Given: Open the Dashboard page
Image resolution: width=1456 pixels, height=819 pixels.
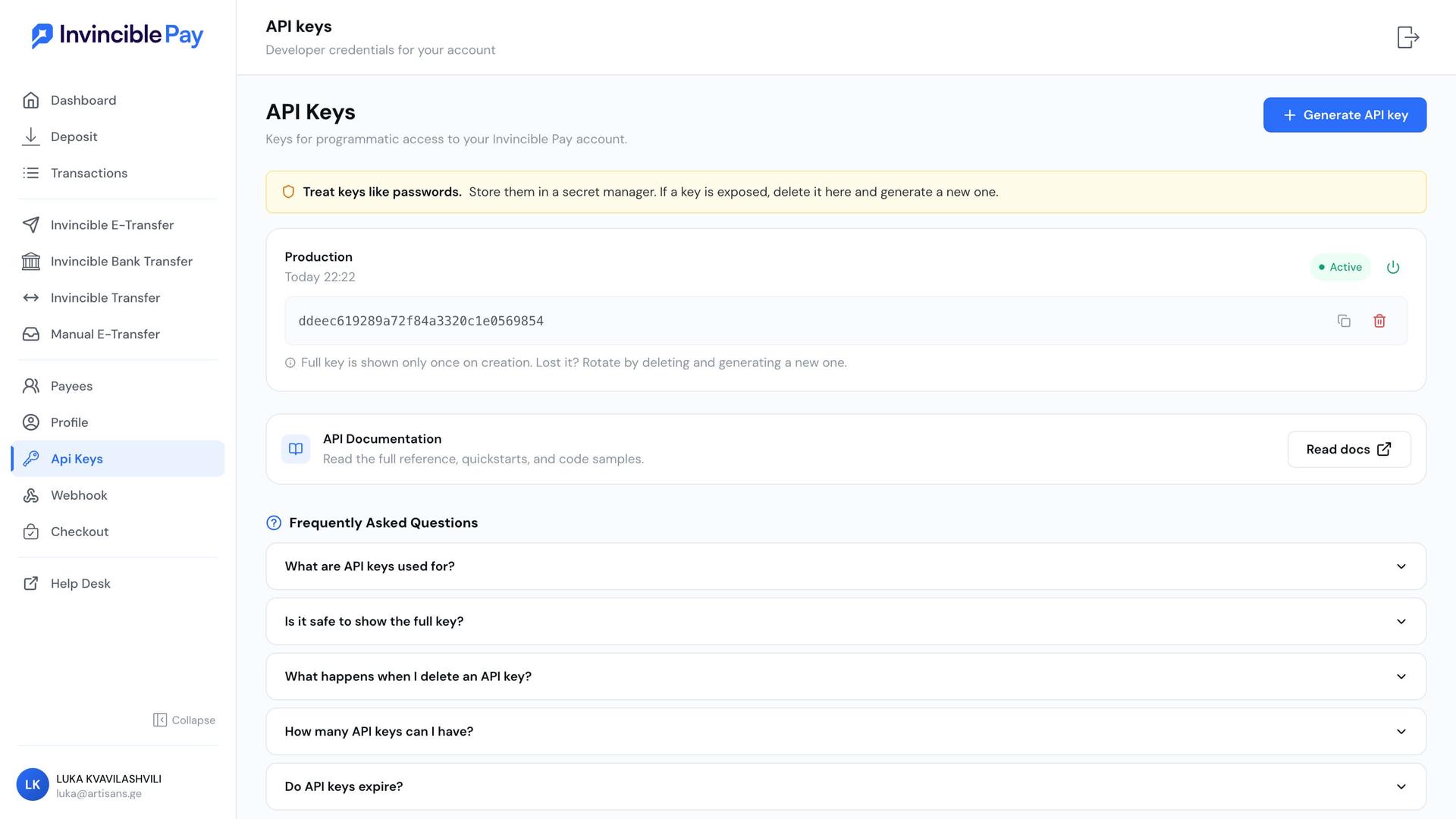Looking at the screenshot, I should [118, 100].
